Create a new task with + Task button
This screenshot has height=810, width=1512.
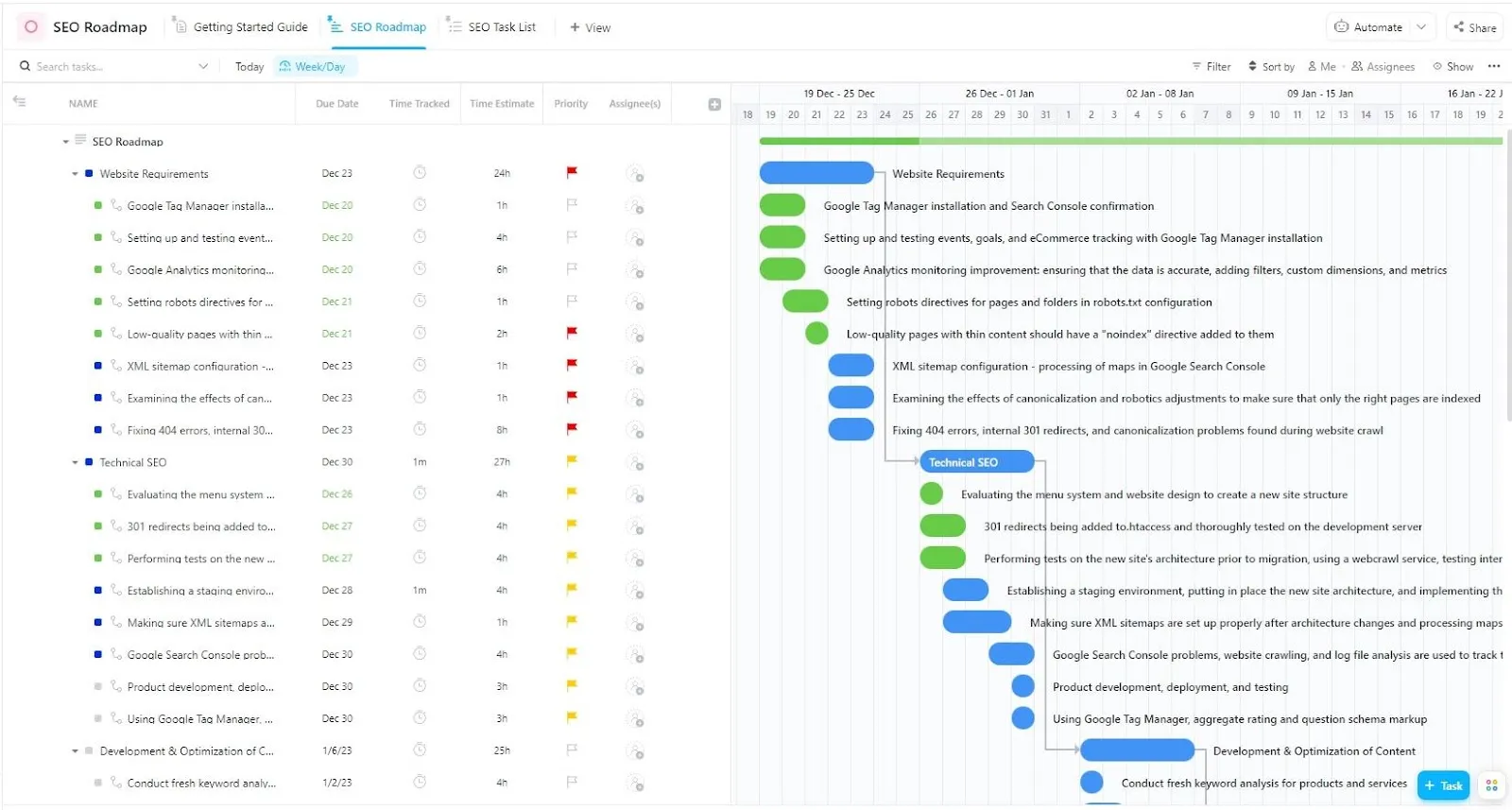(1443, 785)
